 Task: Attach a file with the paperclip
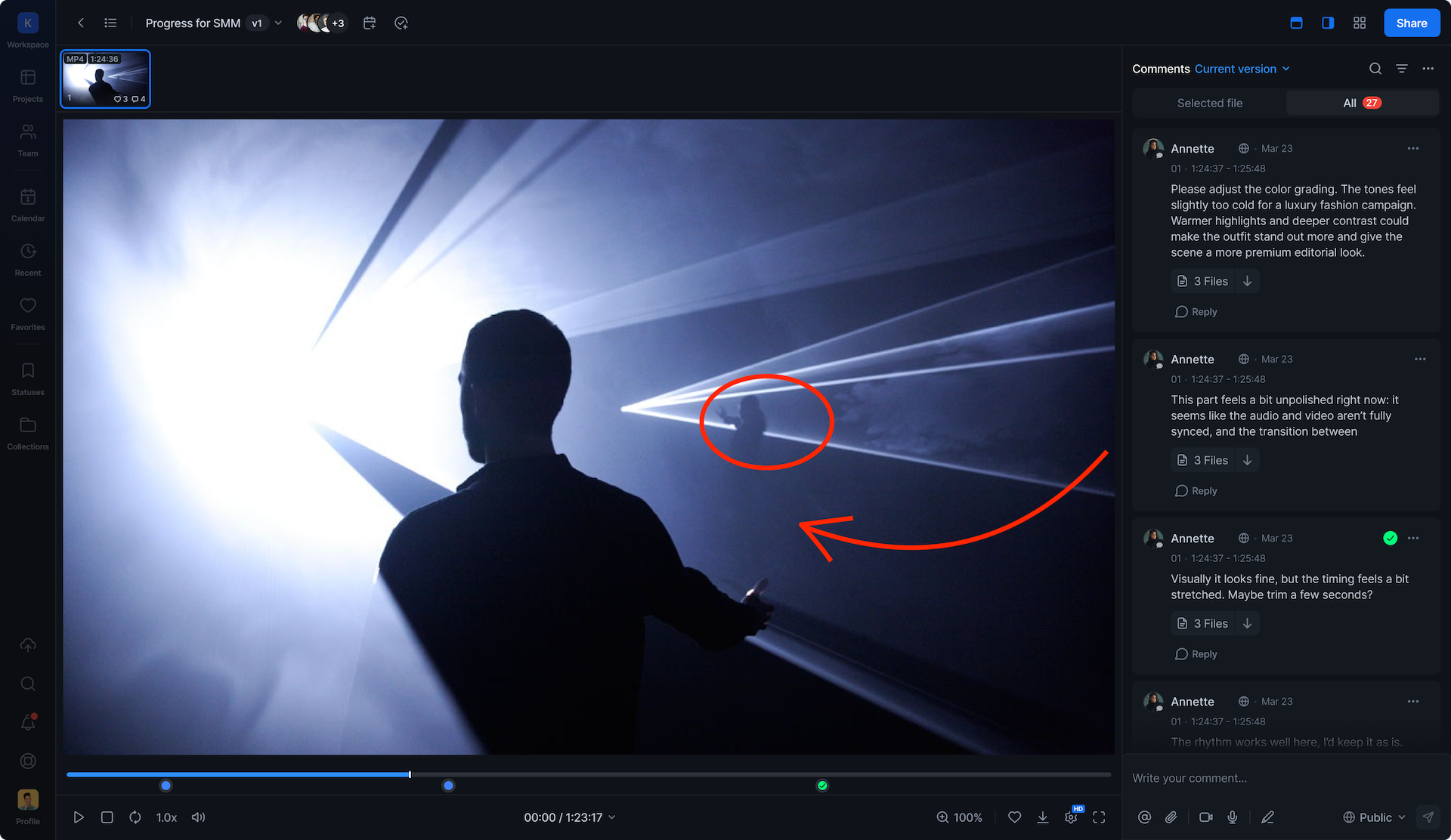pyautogui.click(x=1171, y=817)
